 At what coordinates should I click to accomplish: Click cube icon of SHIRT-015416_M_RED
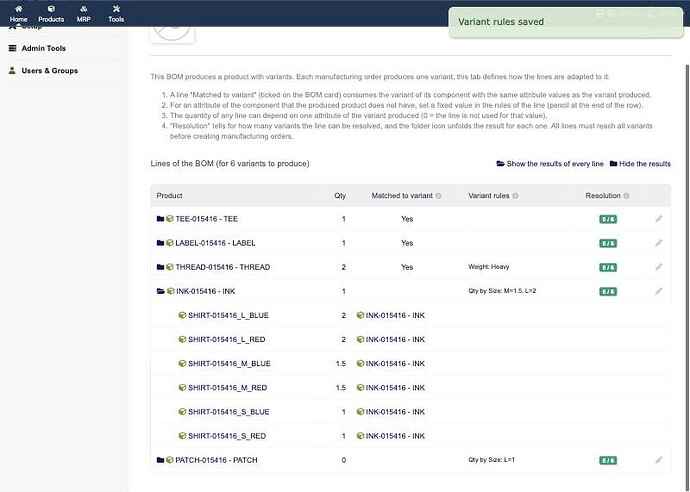click(182, 388)
